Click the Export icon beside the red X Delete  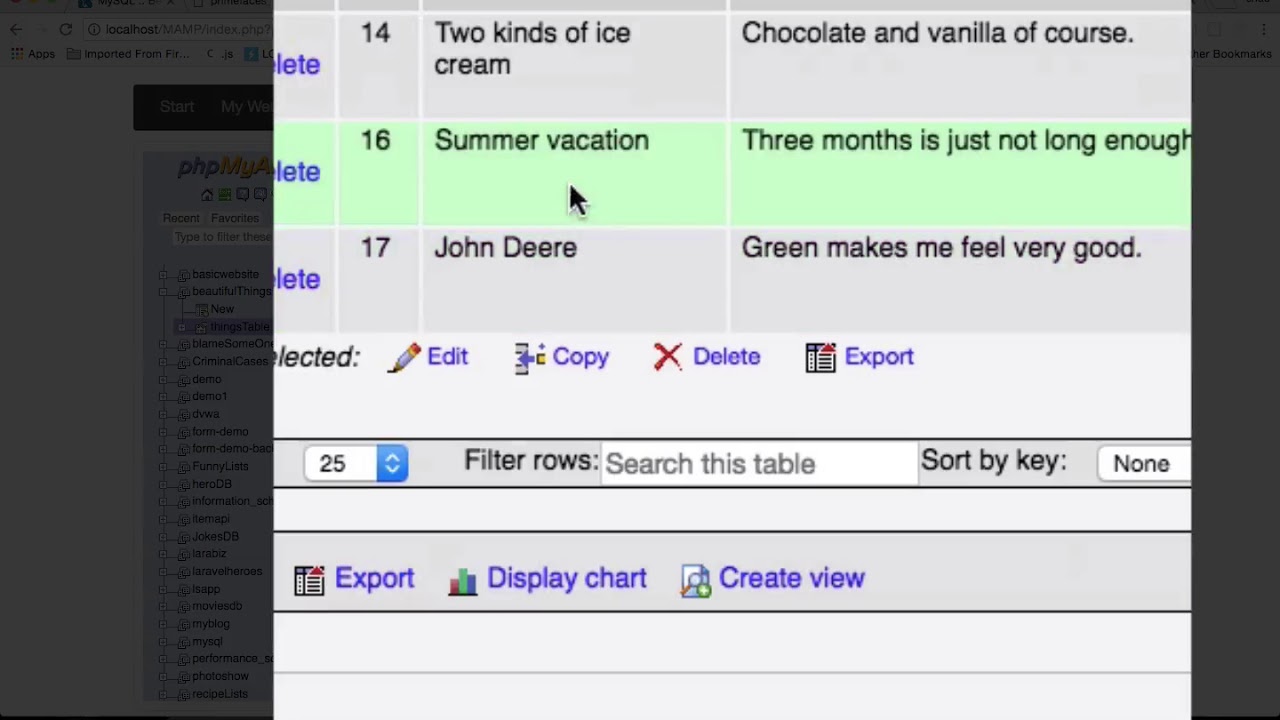coord(820,358)
